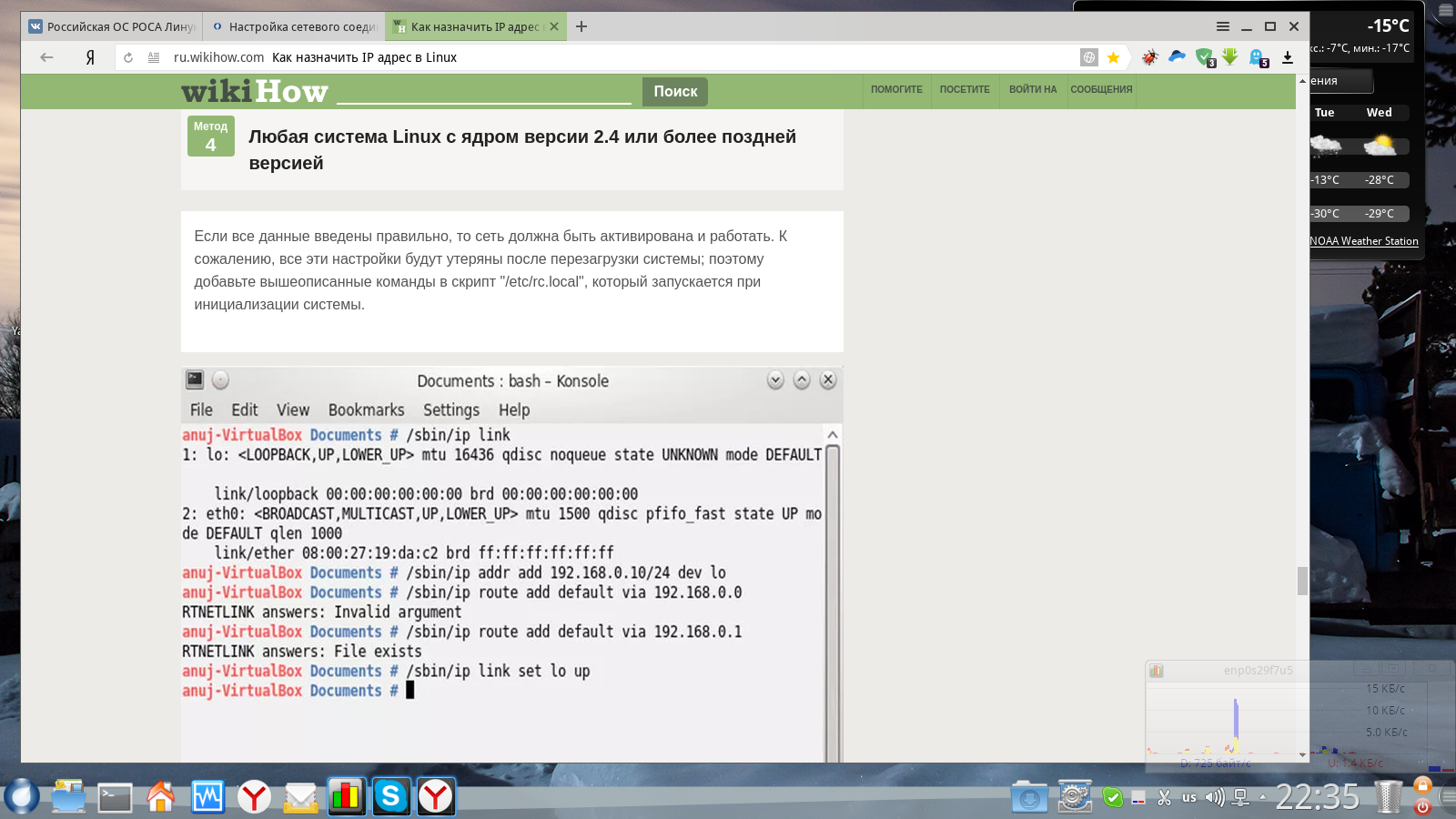This screenshot has height=819, width=1456.
Task: Switch the 'us' keyboard layout indicator
Action: pyautogui.click(x=1189, y=798)
